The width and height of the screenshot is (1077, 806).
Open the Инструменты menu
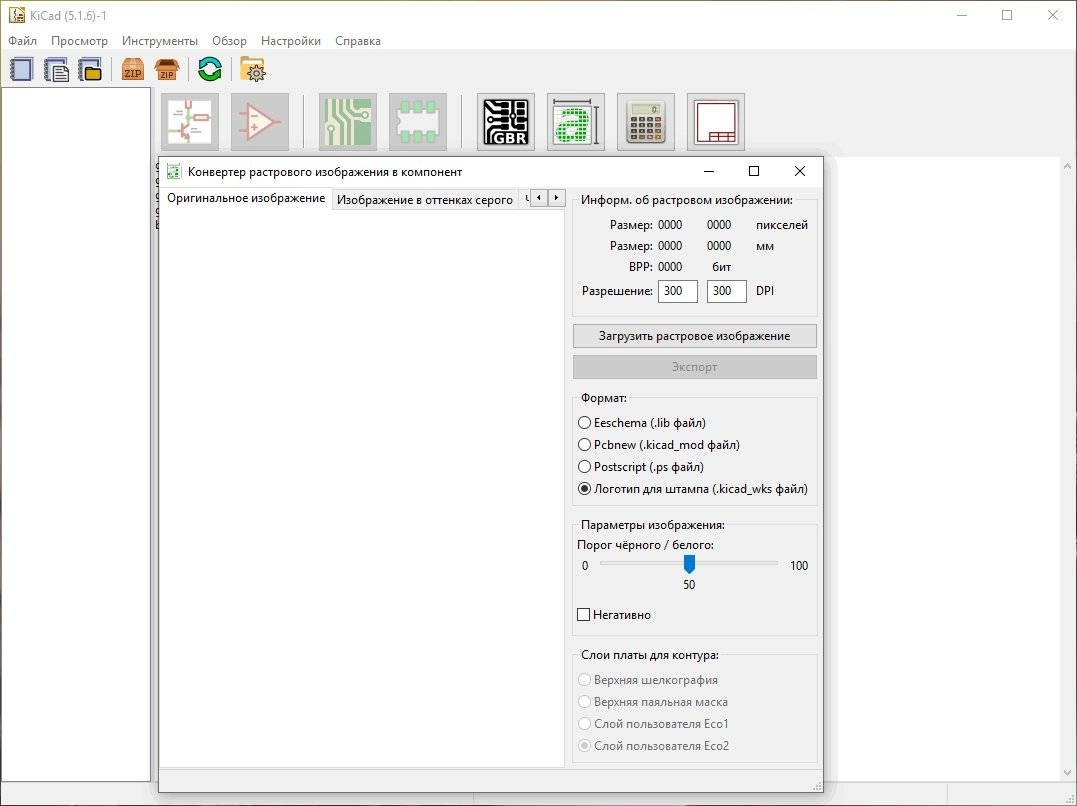click(159, 41)
